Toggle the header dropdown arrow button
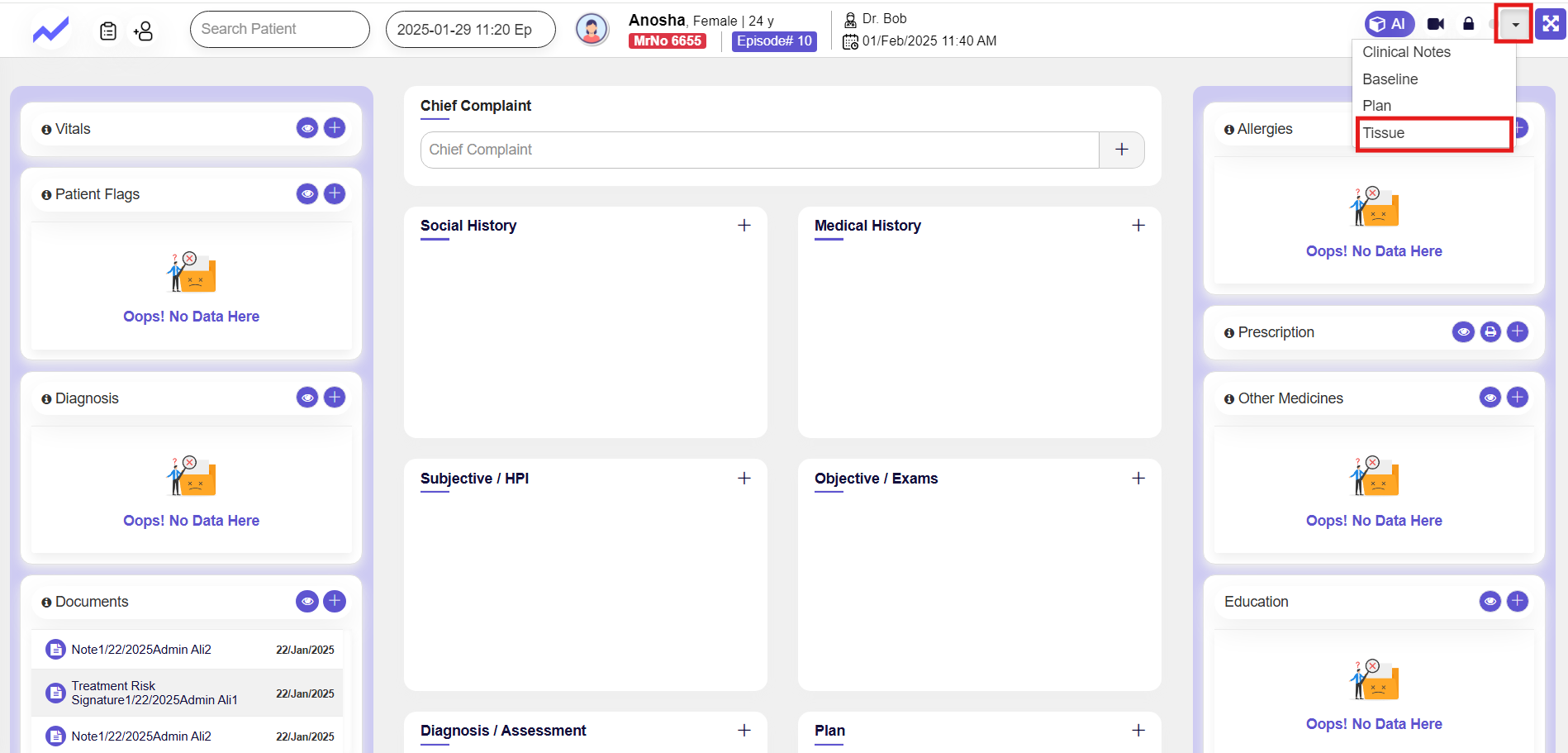This screenshot has height=753, width=1568. 1514,25
